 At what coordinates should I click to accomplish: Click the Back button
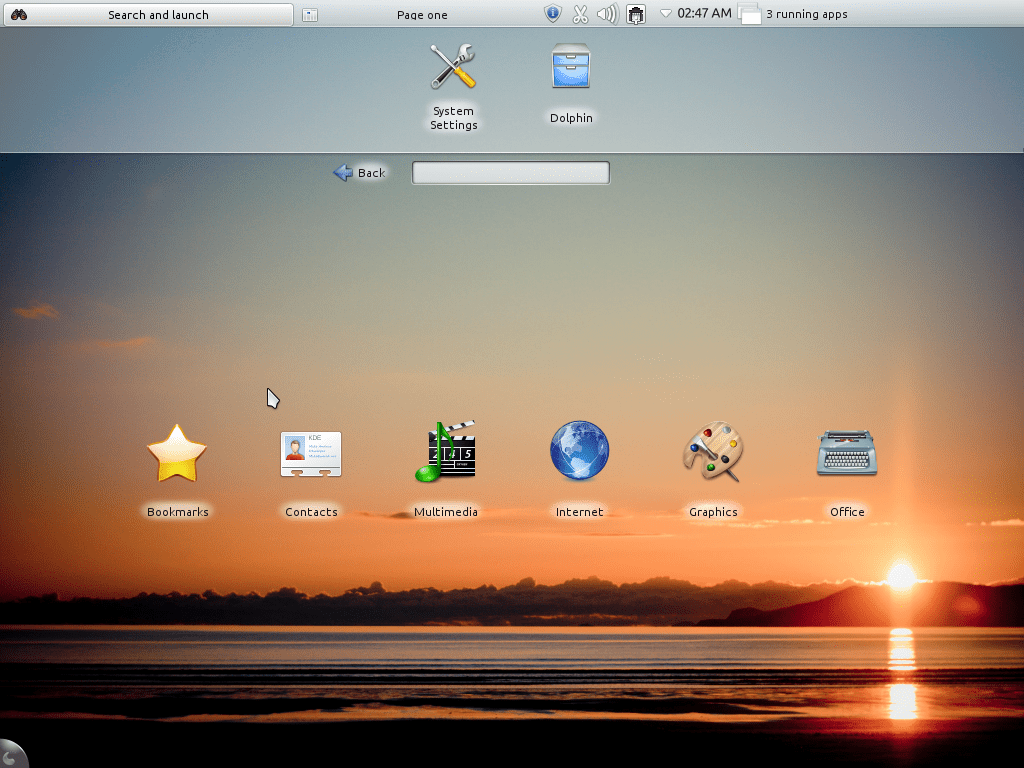(x=359, y=172)
